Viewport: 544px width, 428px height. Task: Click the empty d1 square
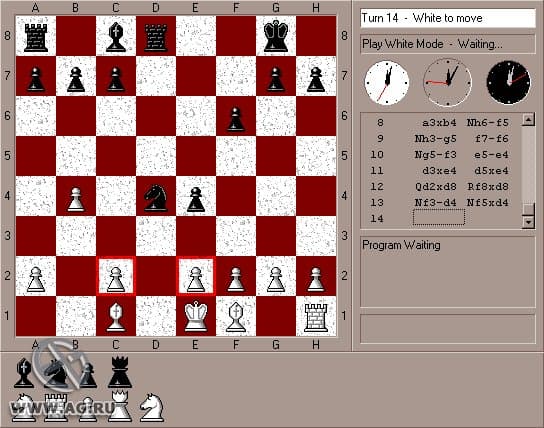pos(156,316)
